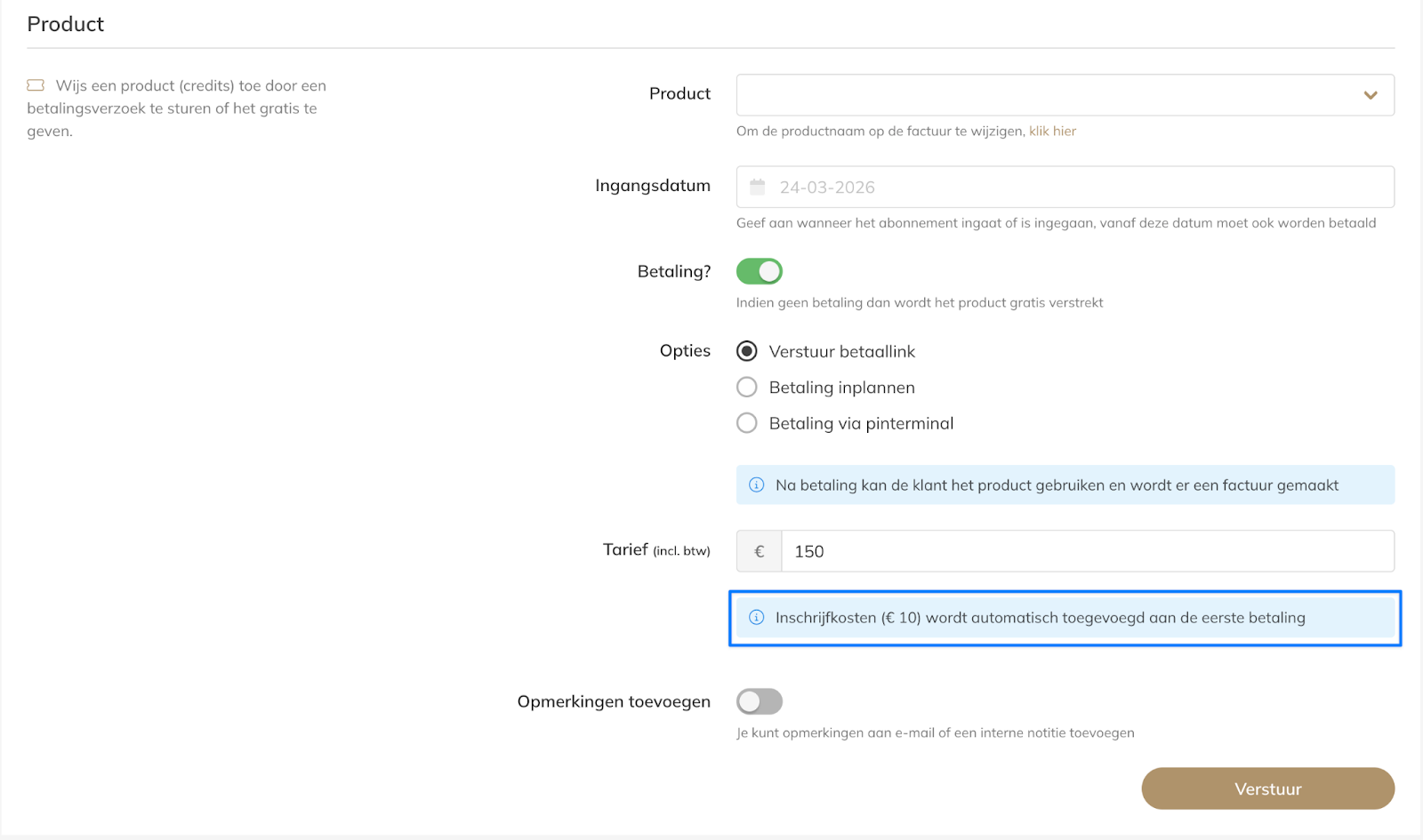
Task: Disable the Betaling? toggle switch
Action: (760, 271)
